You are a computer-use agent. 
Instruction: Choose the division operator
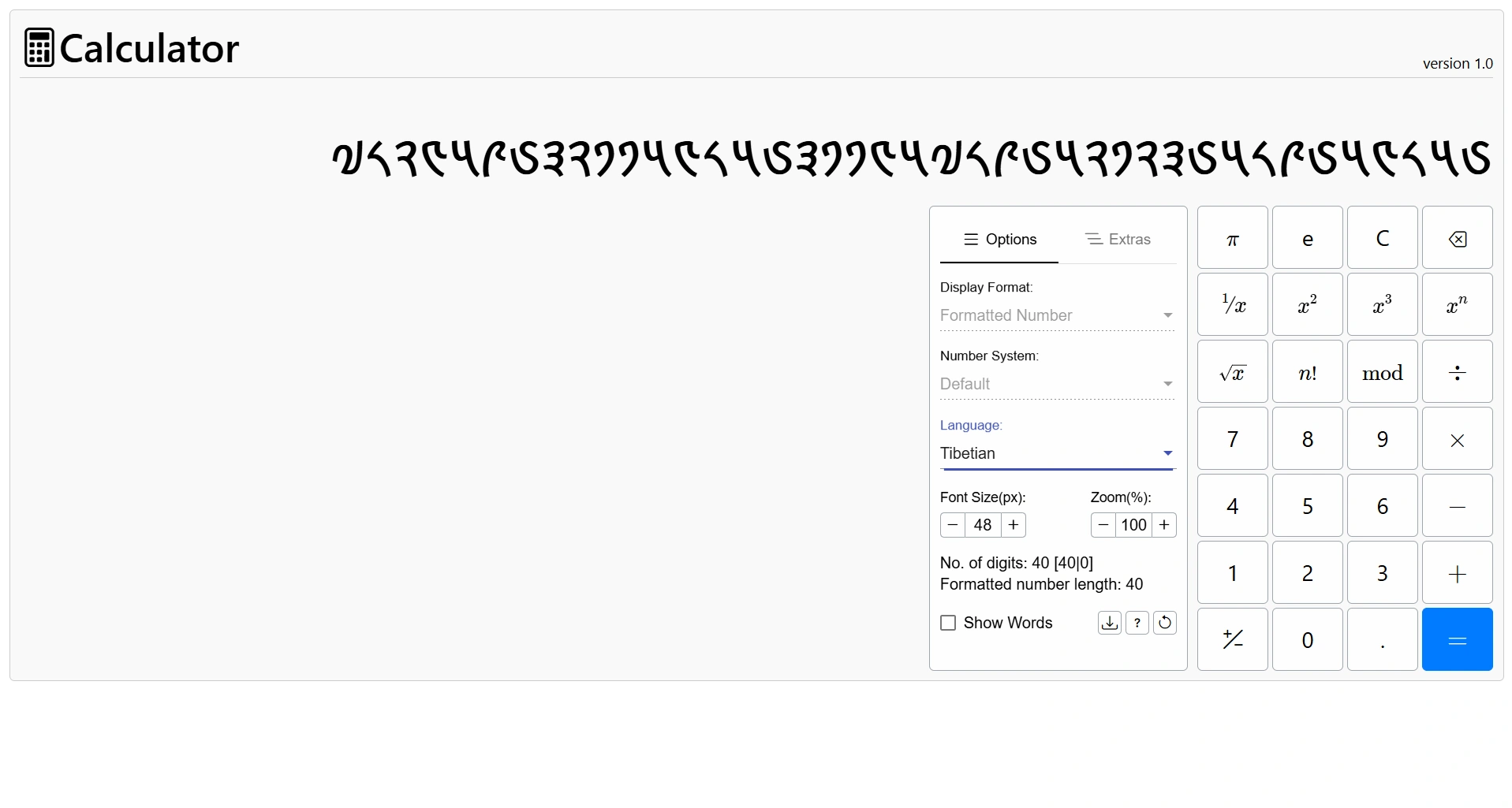coord(1457,372)
